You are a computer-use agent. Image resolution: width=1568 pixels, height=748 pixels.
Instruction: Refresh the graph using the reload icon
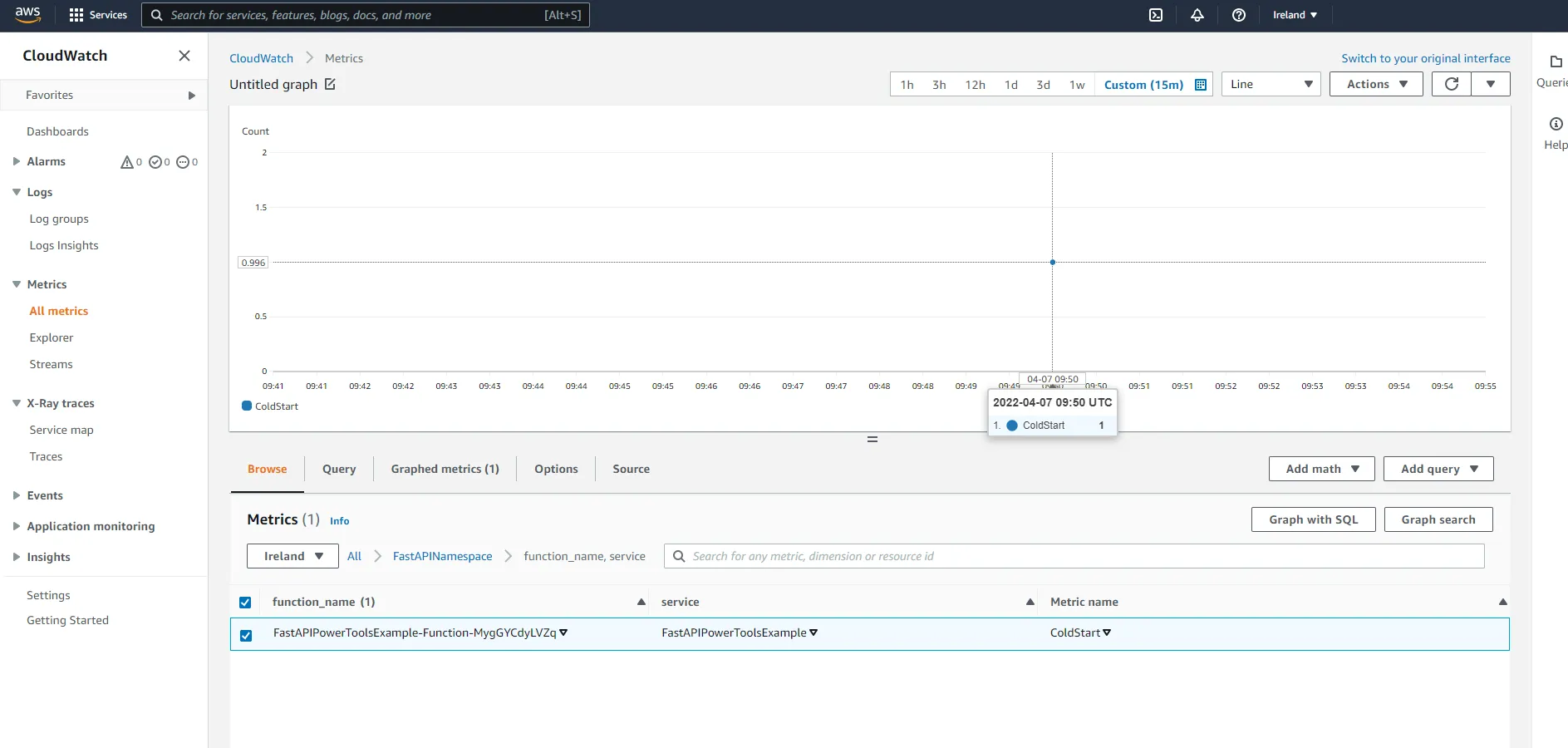[x=1451, y=84]
